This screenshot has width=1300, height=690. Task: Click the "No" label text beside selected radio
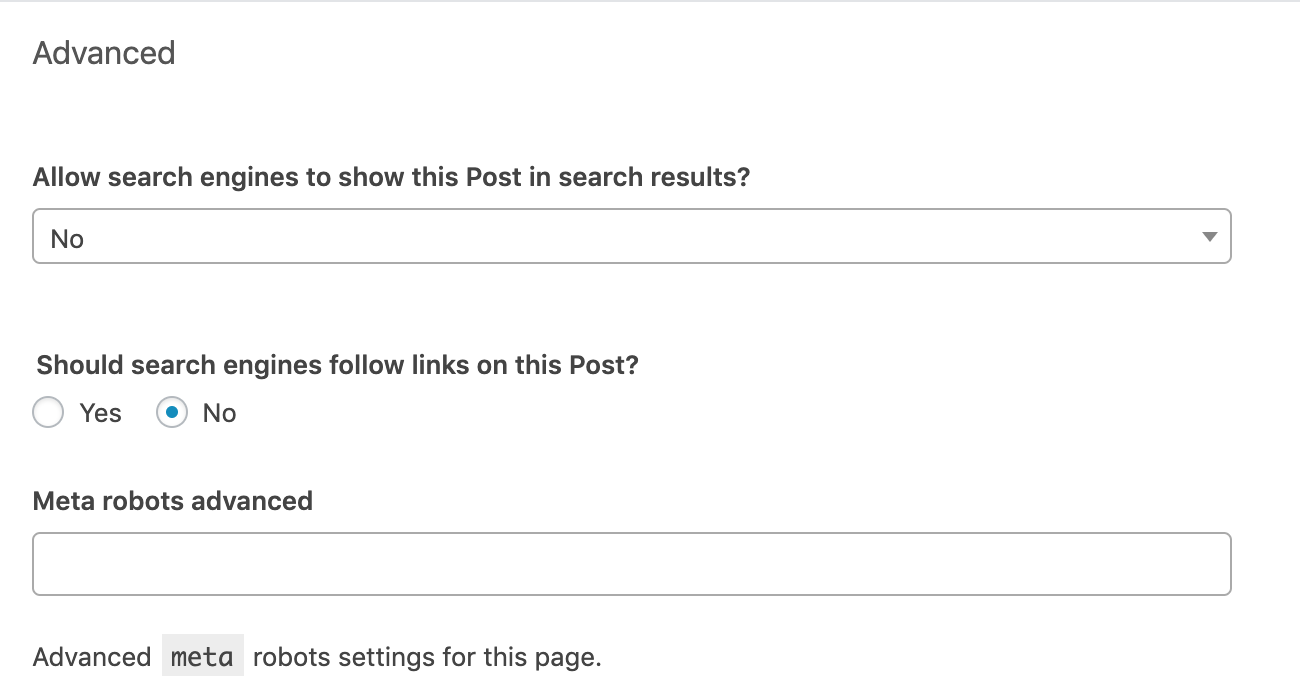click(219, 413)
